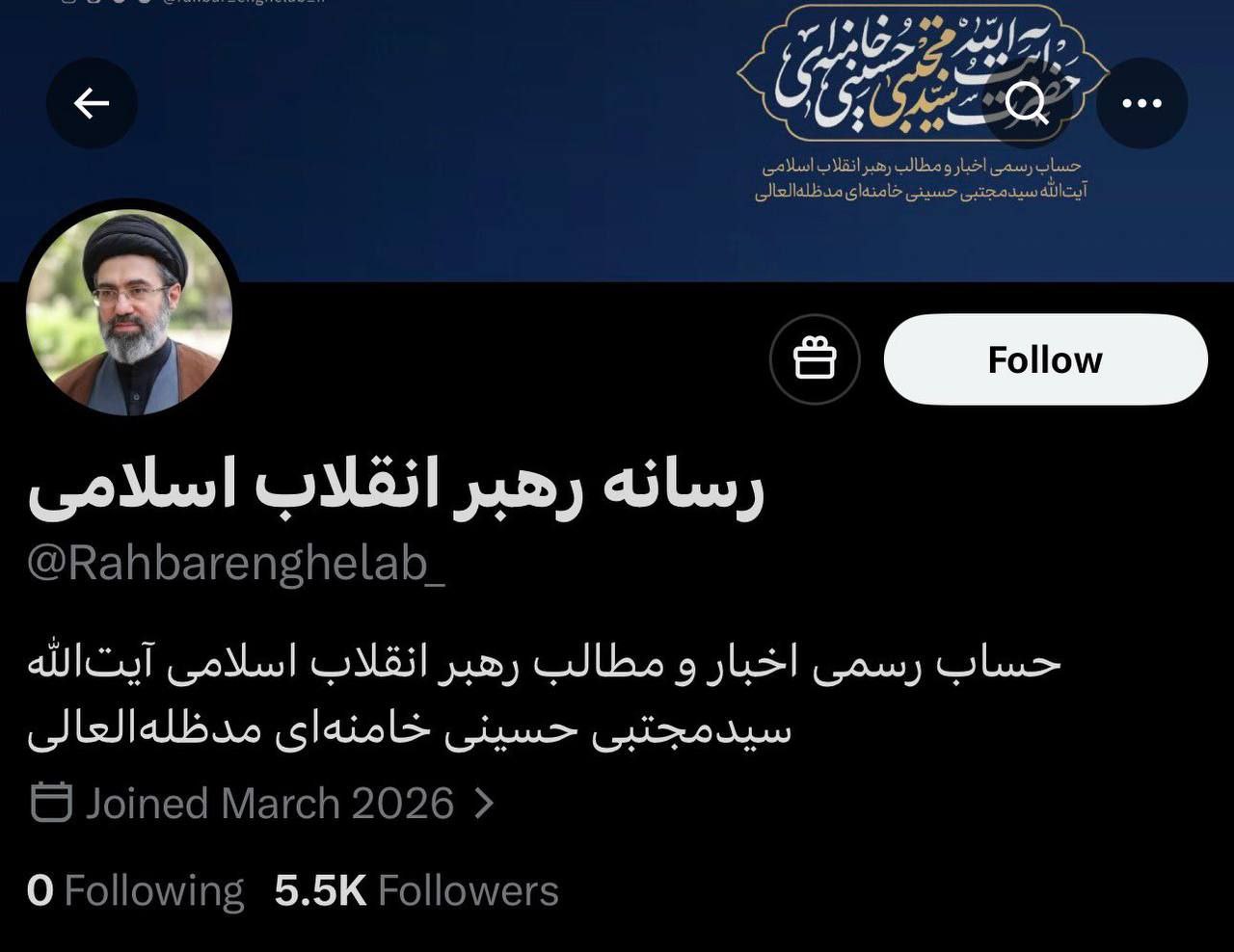
Task: Open search with the magnifier icon
Action: [x=1028, y=103]
